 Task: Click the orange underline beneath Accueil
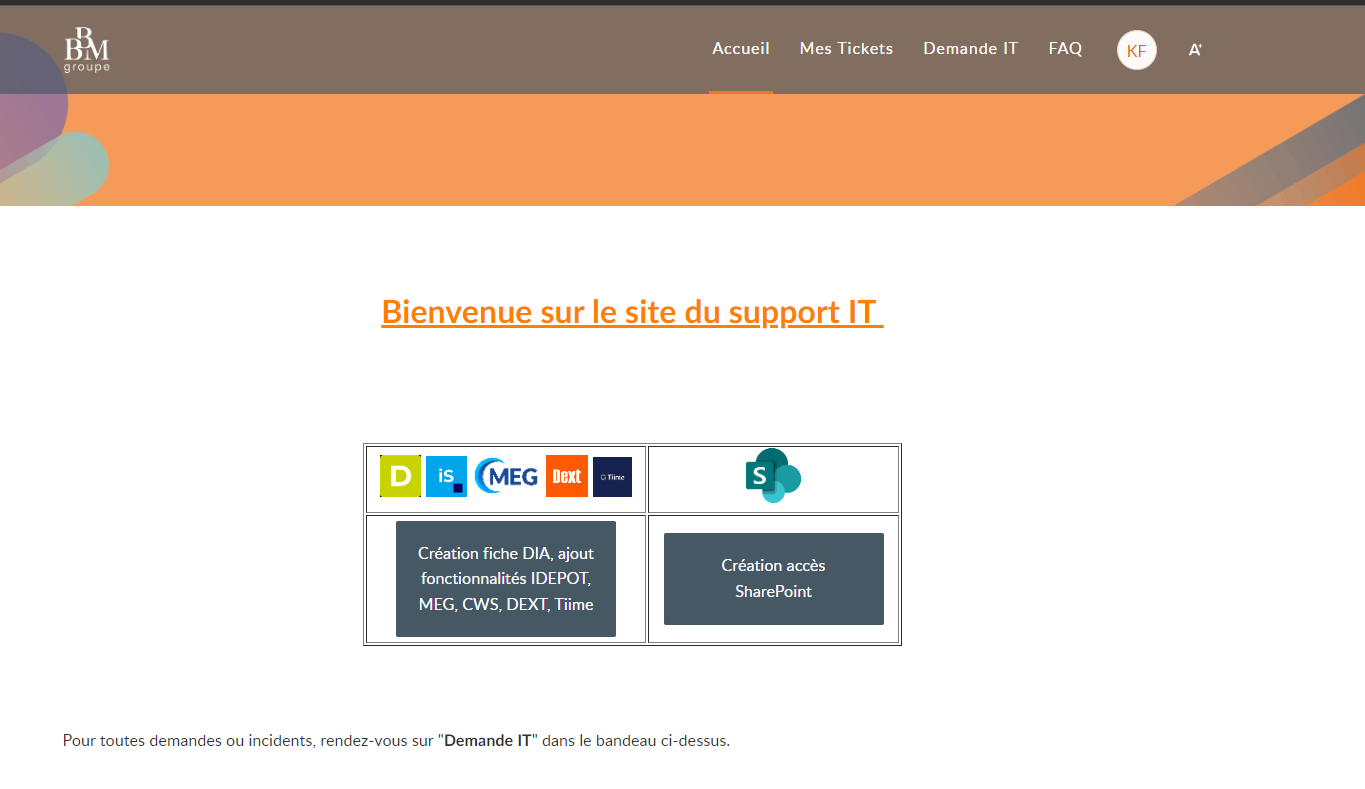[740, 92]
